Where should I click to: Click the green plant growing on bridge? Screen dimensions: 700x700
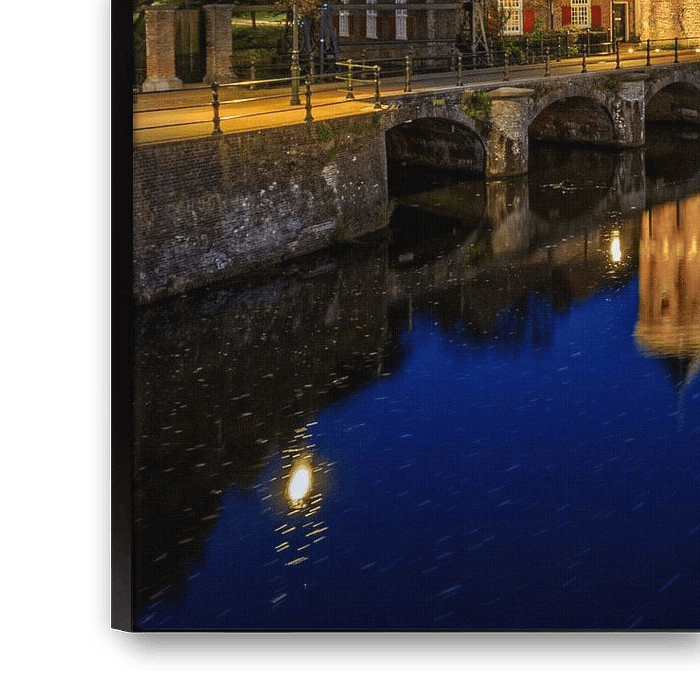pyautogui.click(x=478, y=105)
